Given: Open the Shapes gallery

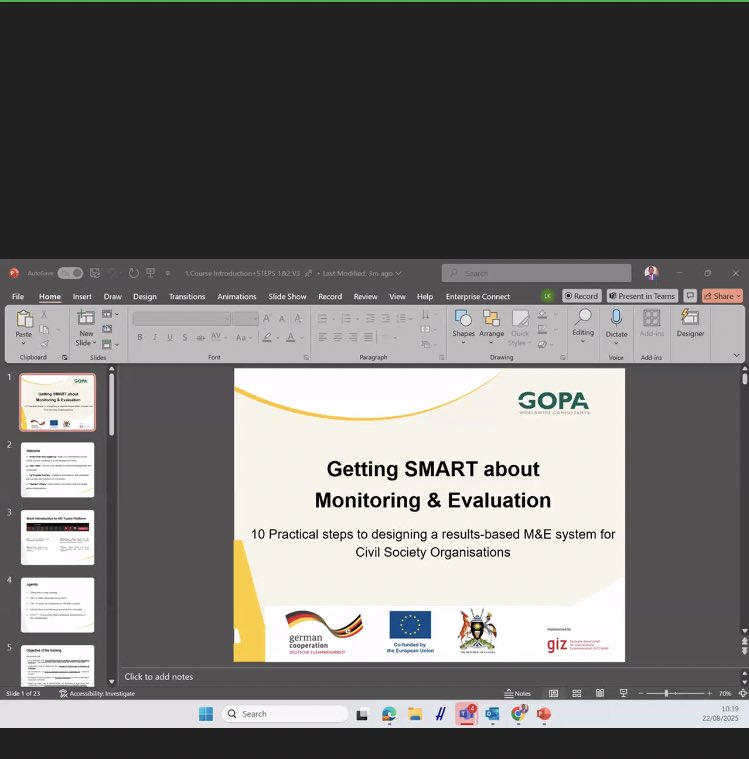Looking at the screenshot, I should click(463, 326).
